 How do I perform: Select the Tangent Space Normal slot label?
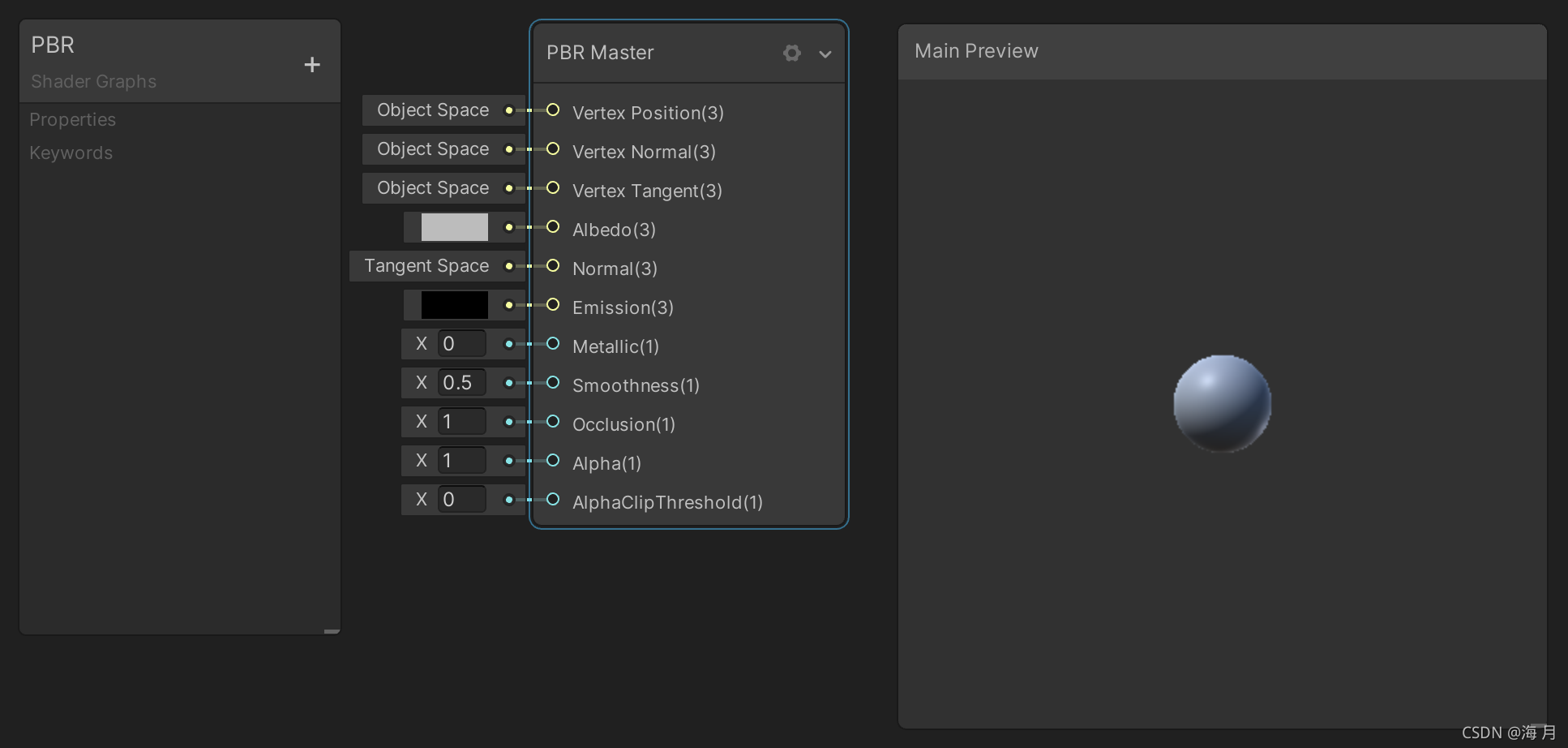(426, 266)
